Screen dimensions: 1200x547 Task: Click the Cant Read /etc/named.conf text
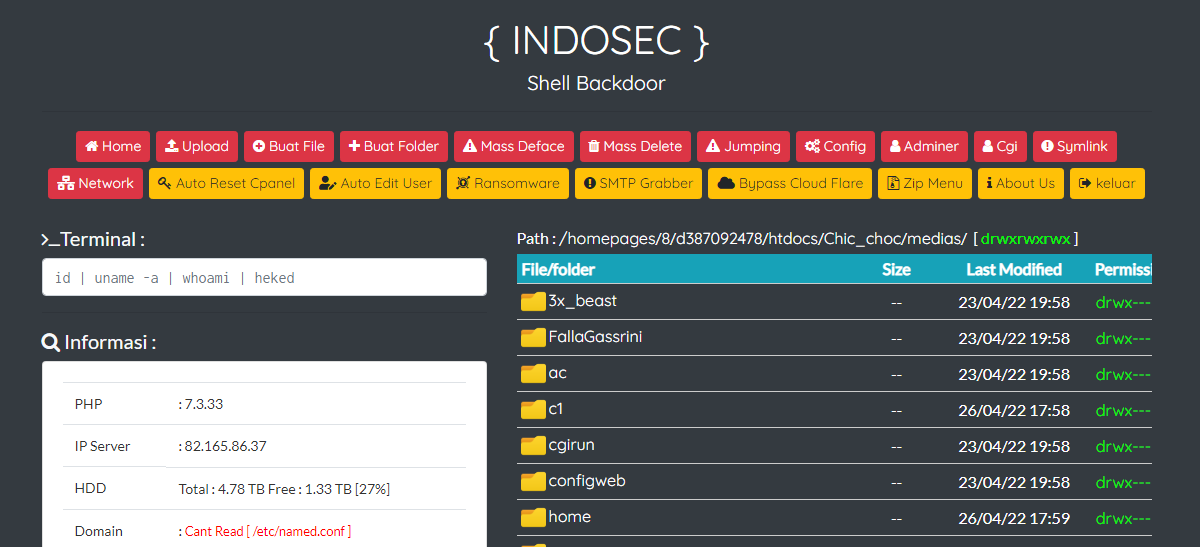click(x=268, y=531)
